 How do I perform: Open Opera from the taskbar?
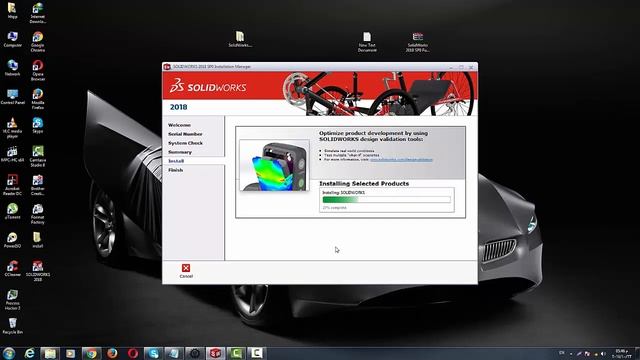click(x=133, y=353)
